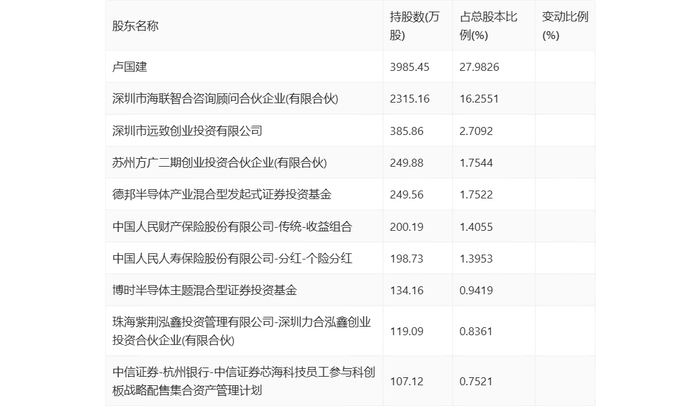700x406 pixels.
Task: Select percentage value 0.9419
Action: coord(476,290)
